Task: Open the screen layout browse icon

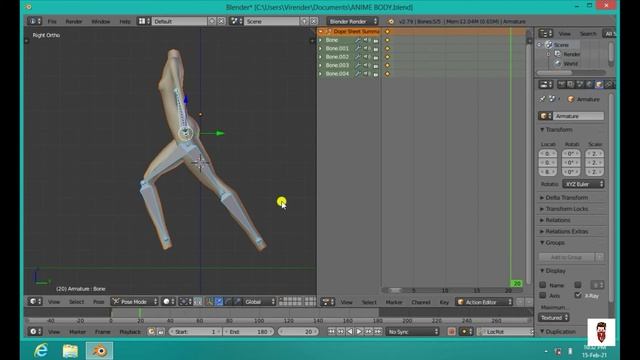Action: (x=143, y=21)
